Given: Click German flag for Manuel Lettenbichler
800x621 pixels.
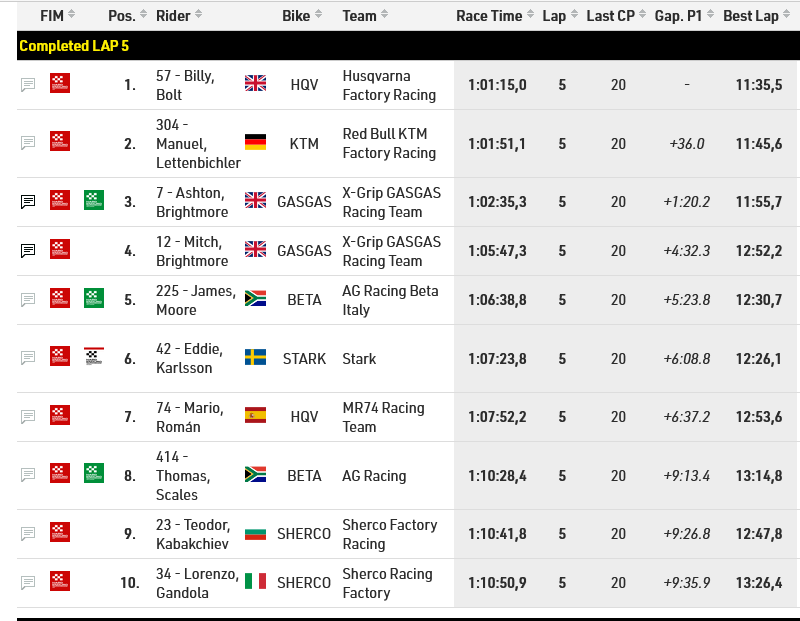Looking at the screenshot, I should (x=255, y=142).
